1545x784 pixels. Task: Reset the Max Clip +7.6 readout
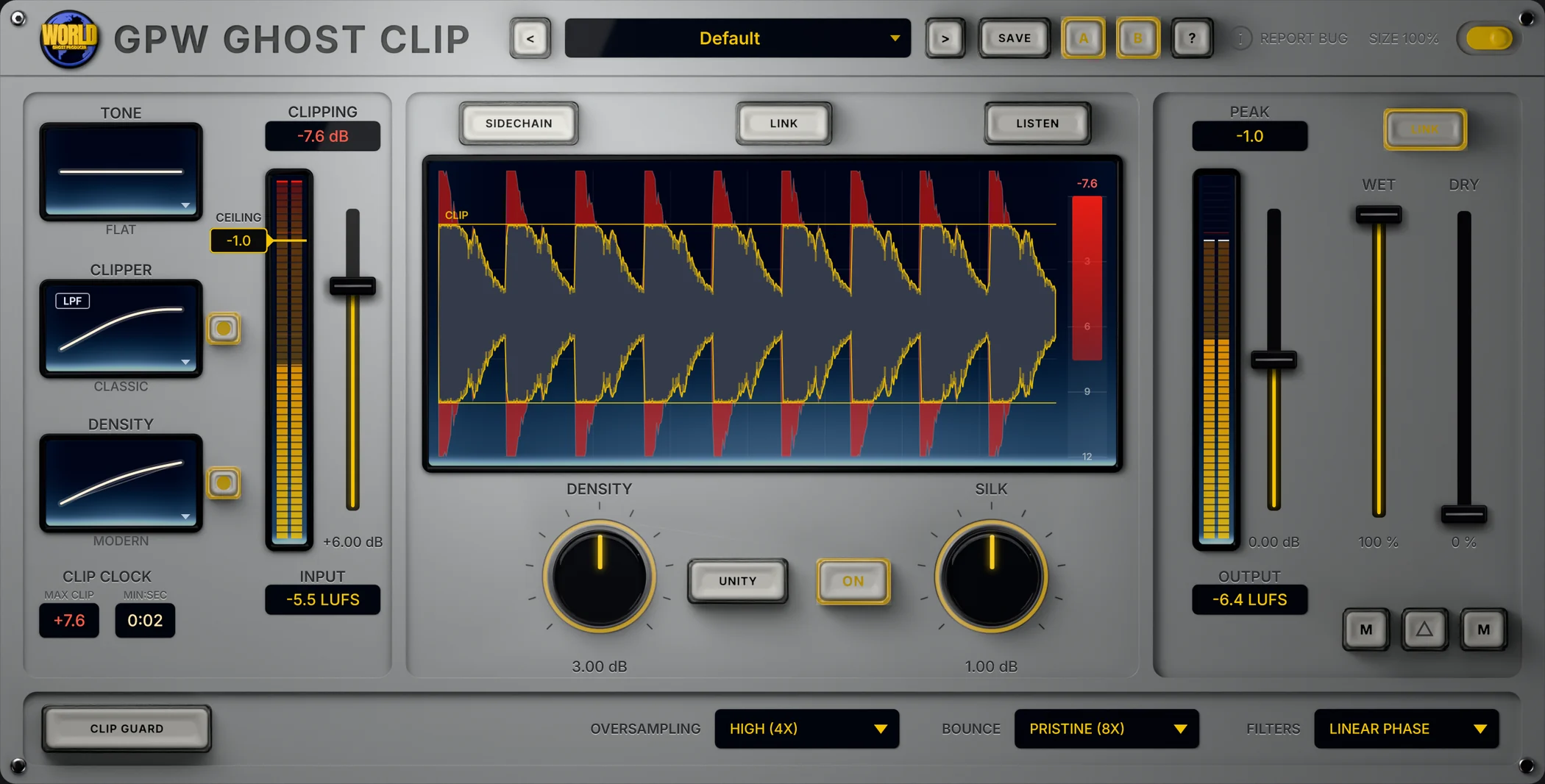point(69,621)
